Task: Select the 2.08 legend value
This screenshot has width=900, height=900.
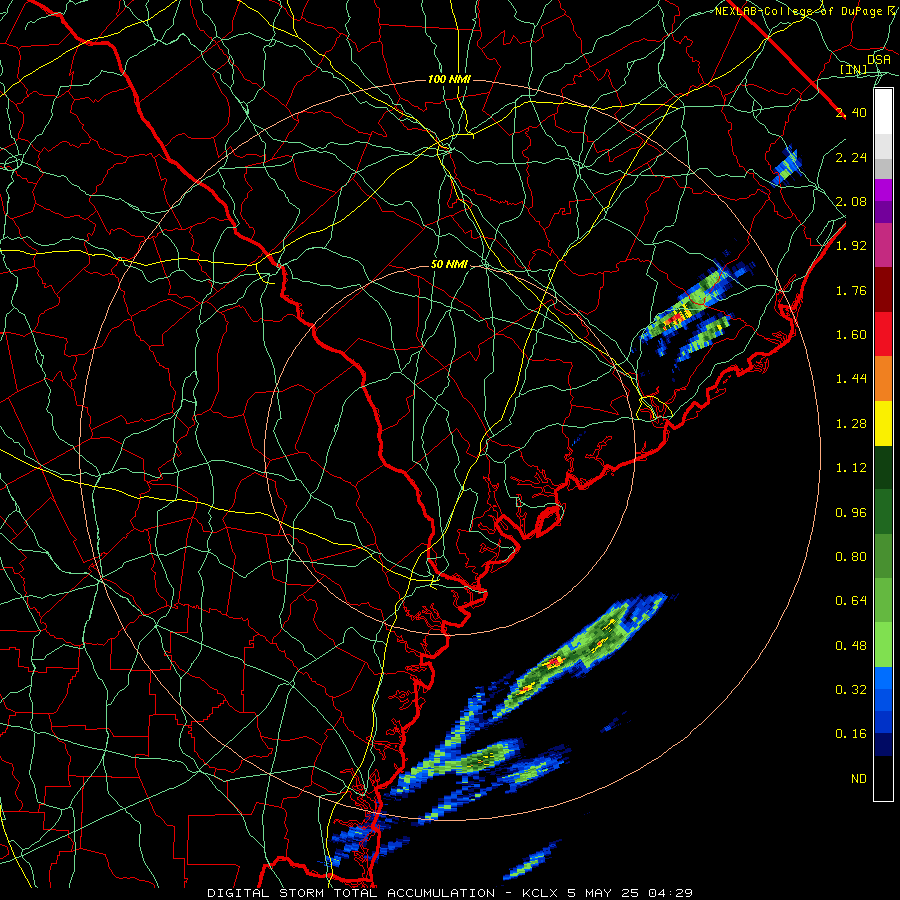Action: click(851, 201)
